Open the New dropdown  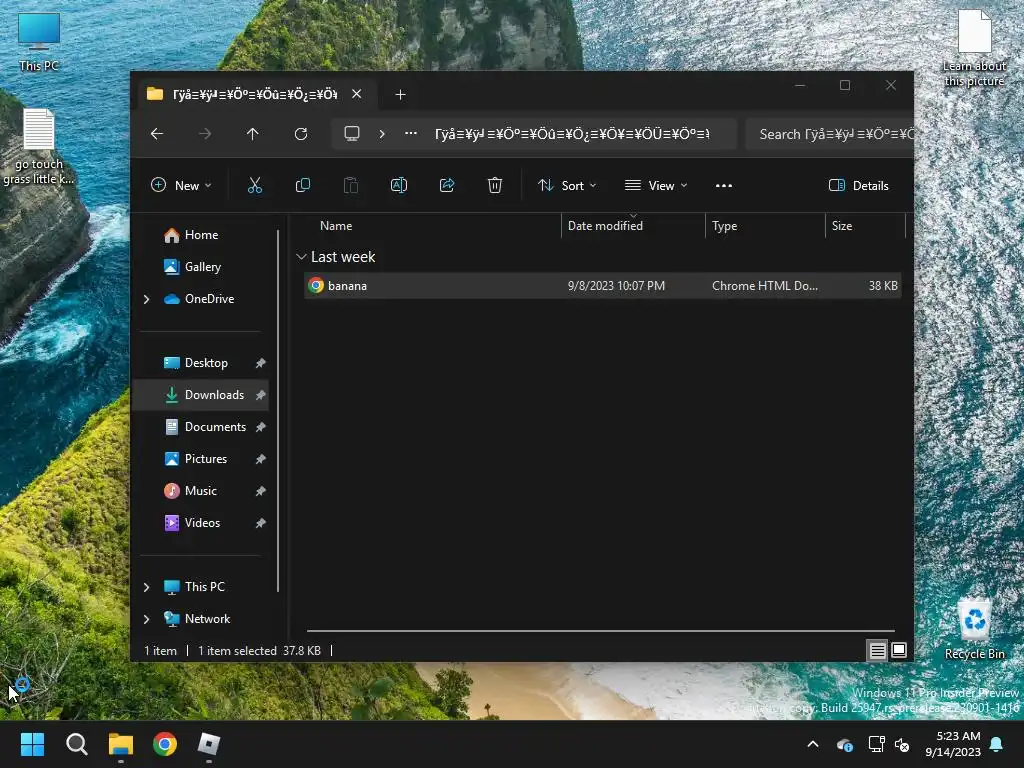coord(181,185)
